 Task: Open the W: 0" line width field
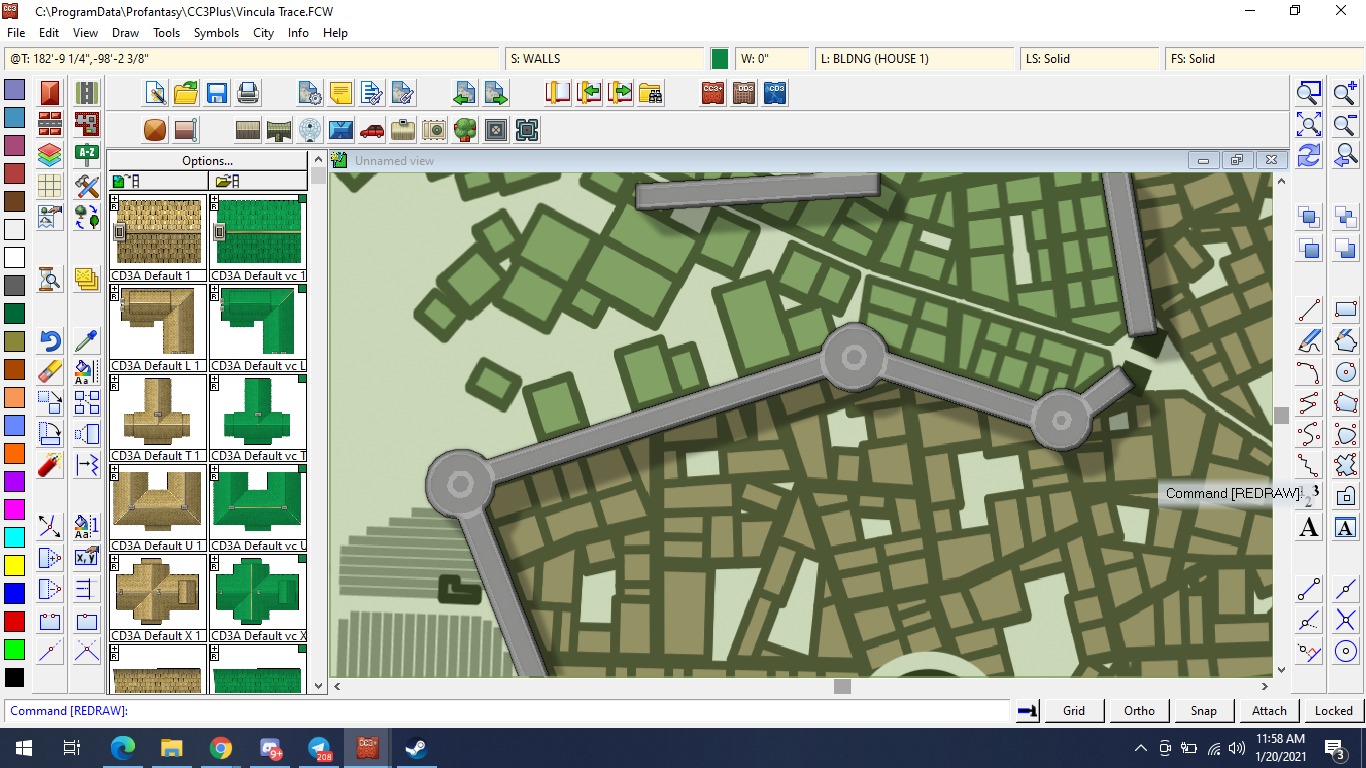tap(772, 59)
